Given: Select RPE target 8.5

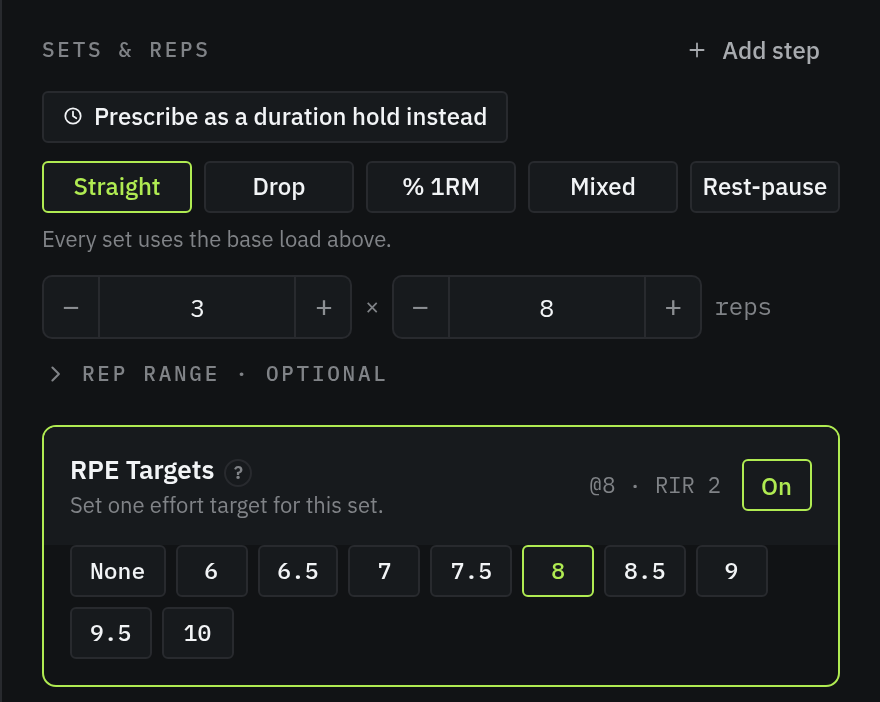Looking at the screenshot, I should click(645, 571).
